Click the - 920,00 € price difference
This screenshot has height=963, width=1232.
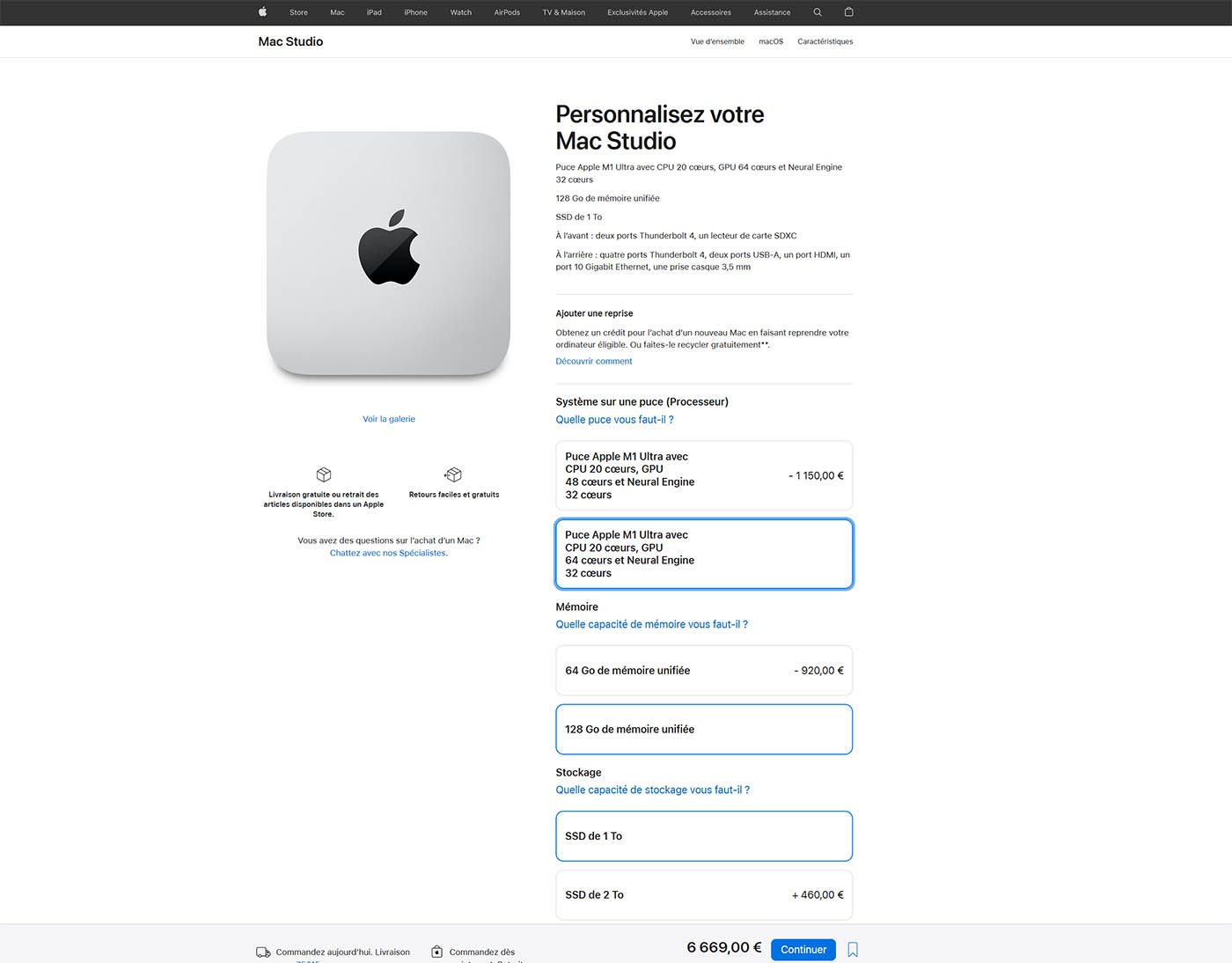pos(818,671)
